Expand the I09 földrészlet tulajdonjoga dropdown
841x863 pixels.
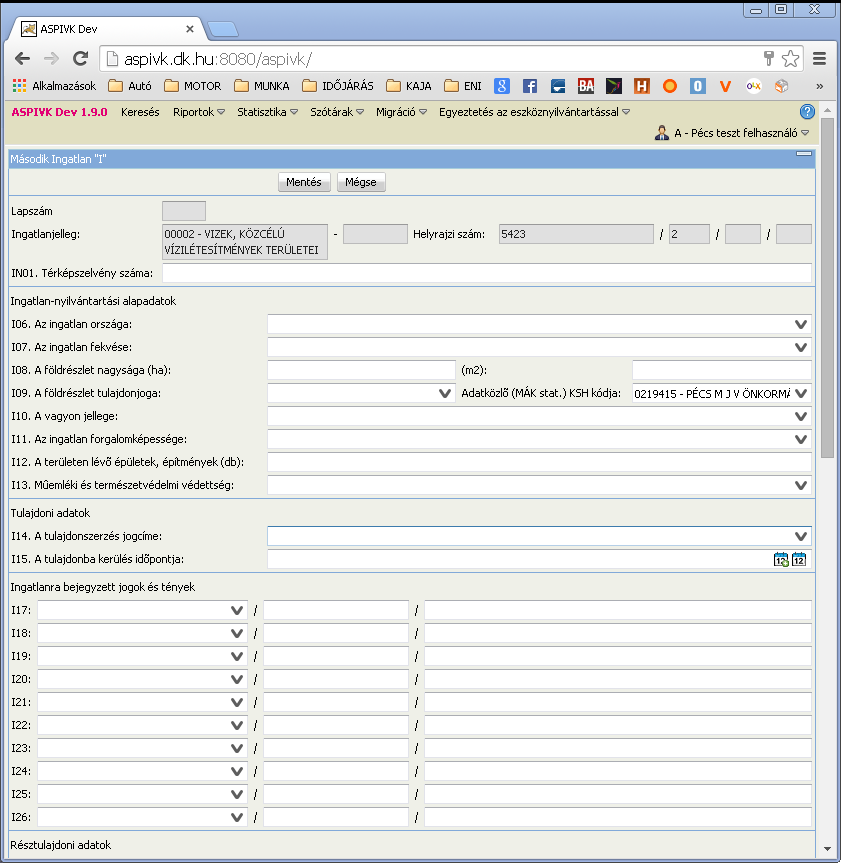[x=445, y=394]
